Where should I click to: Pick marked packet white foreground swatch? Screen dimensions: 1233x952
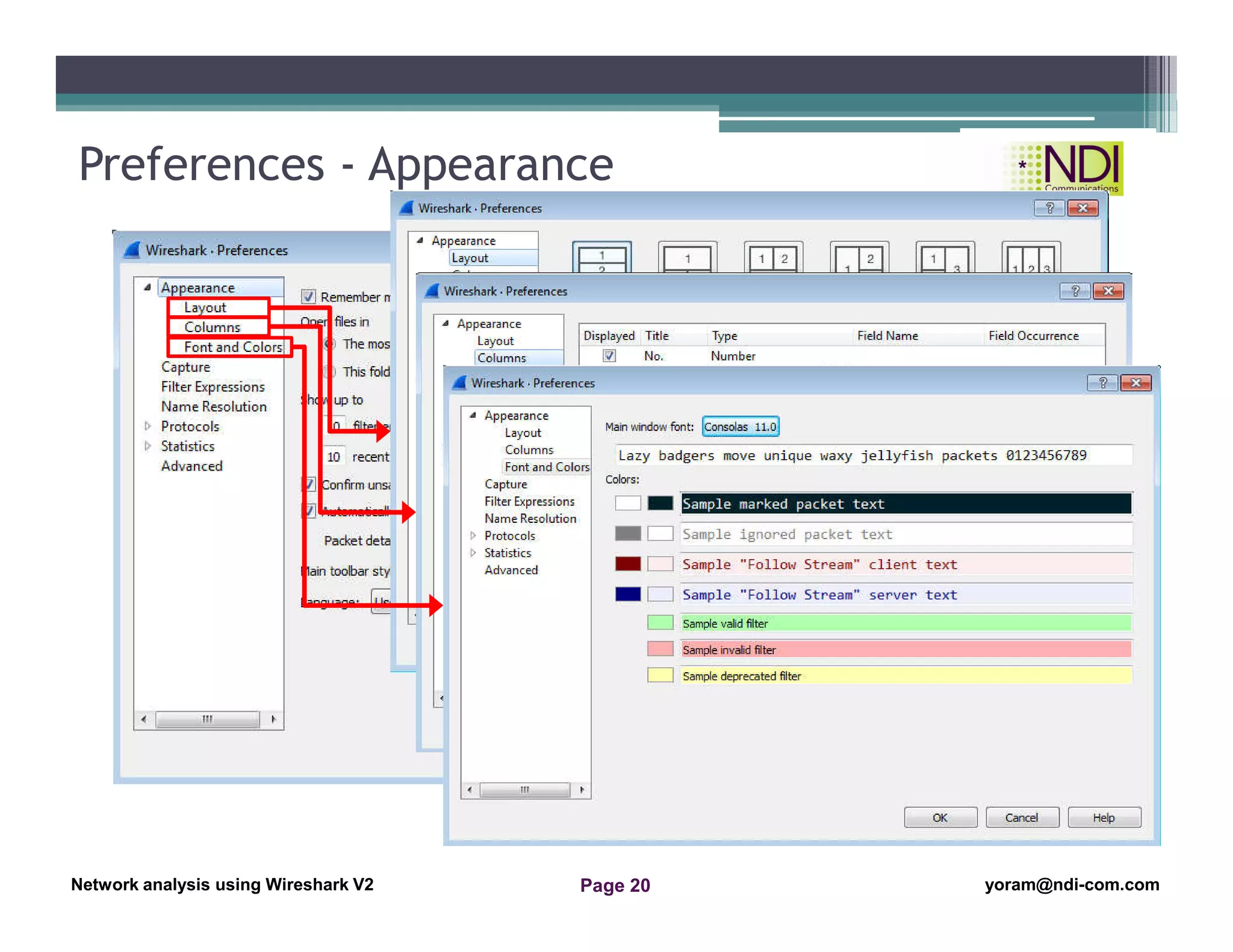click(627, 503)
